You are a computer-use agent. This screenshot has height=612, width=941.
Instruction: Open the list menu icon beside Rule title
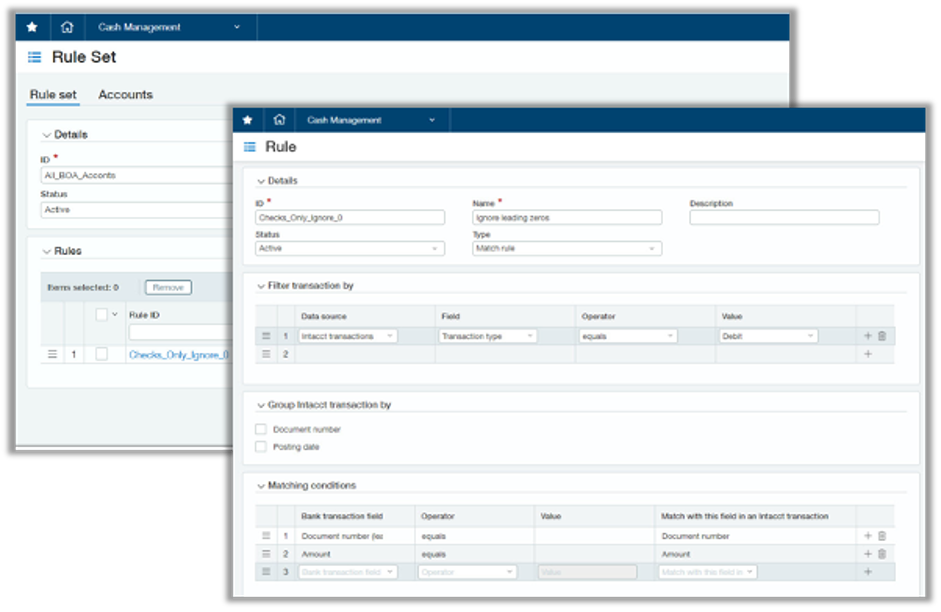click(x=250, y=147)
